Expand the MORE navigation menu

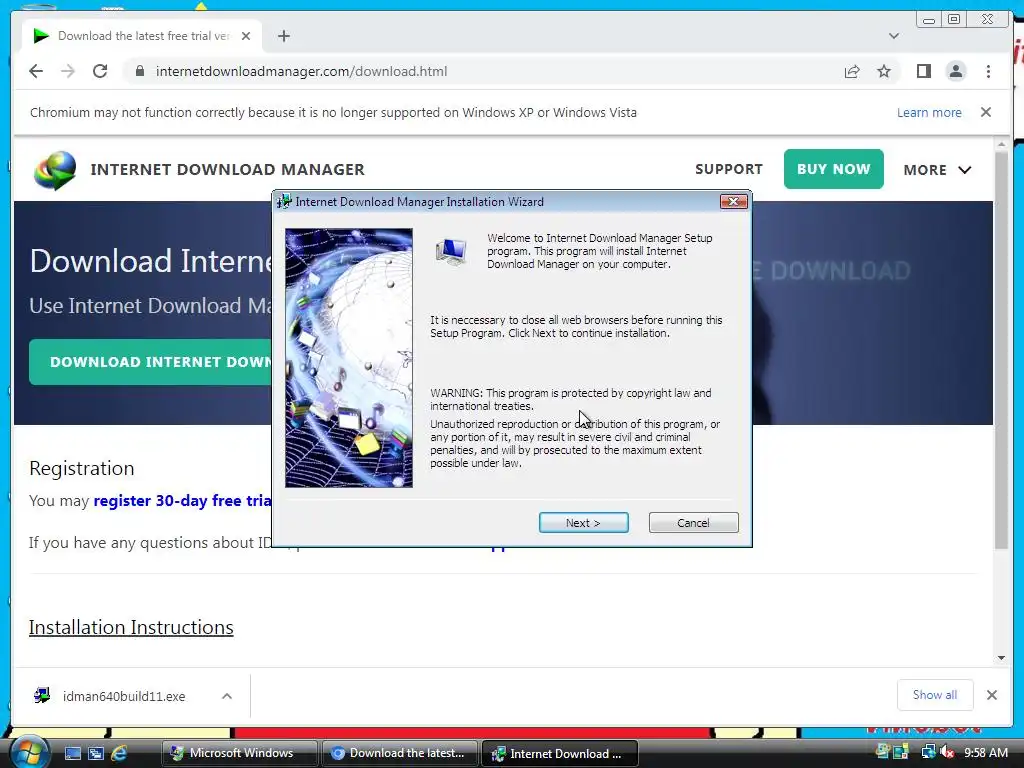pos(937,170)
